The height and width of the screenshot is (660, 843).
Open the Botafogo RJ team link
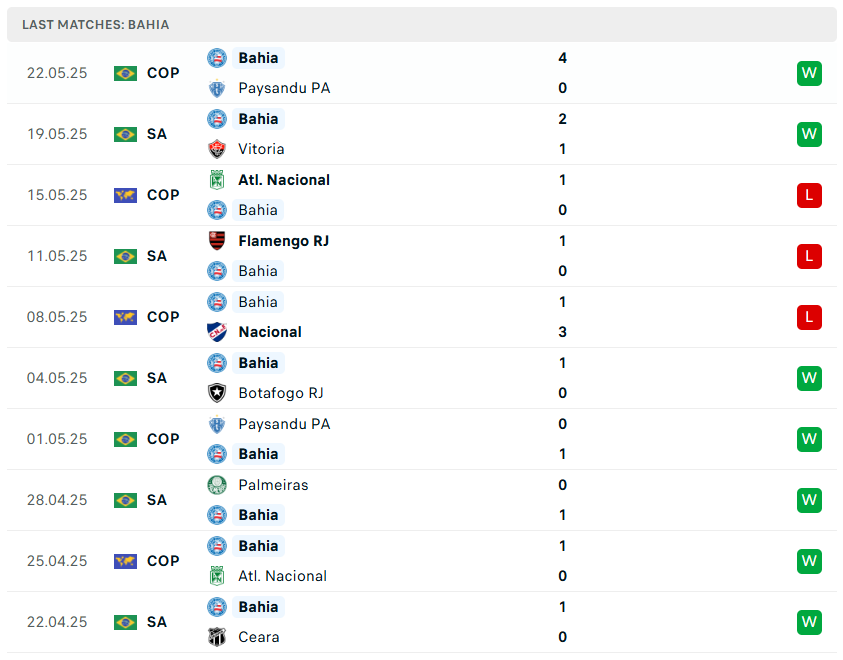coord(281,393)
